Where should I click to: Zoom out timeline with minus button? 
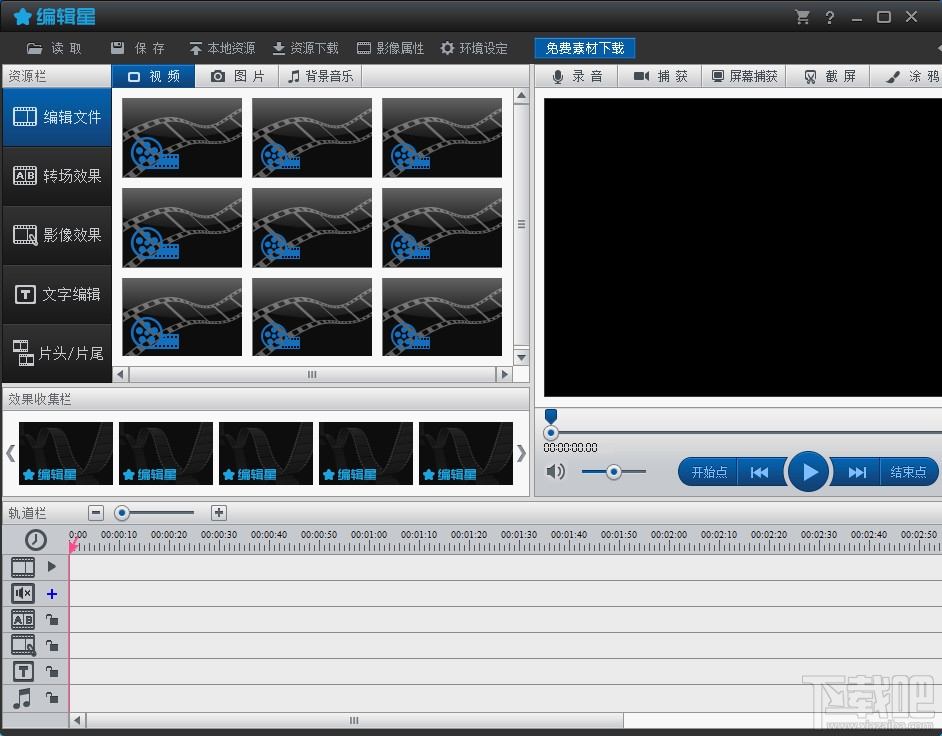(x=96, y=513)
